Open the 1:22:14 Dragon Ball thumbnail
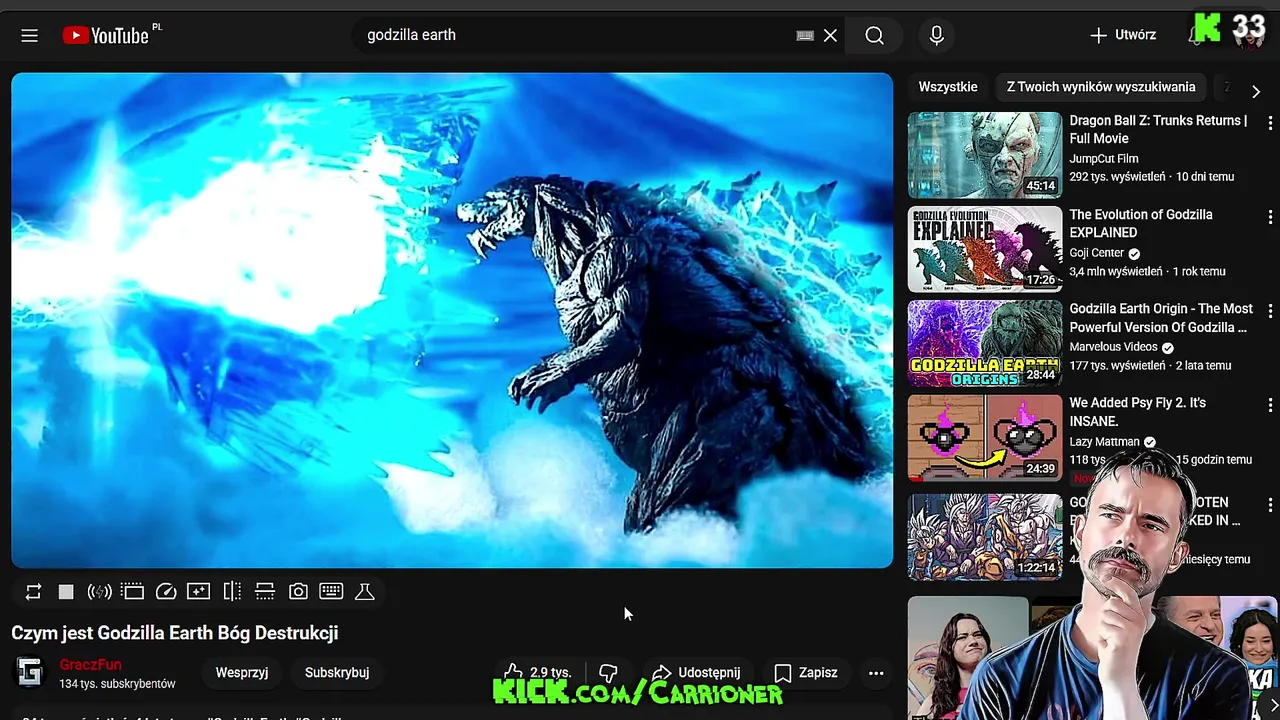1280x720 pixels. click(x=985, y=537)
